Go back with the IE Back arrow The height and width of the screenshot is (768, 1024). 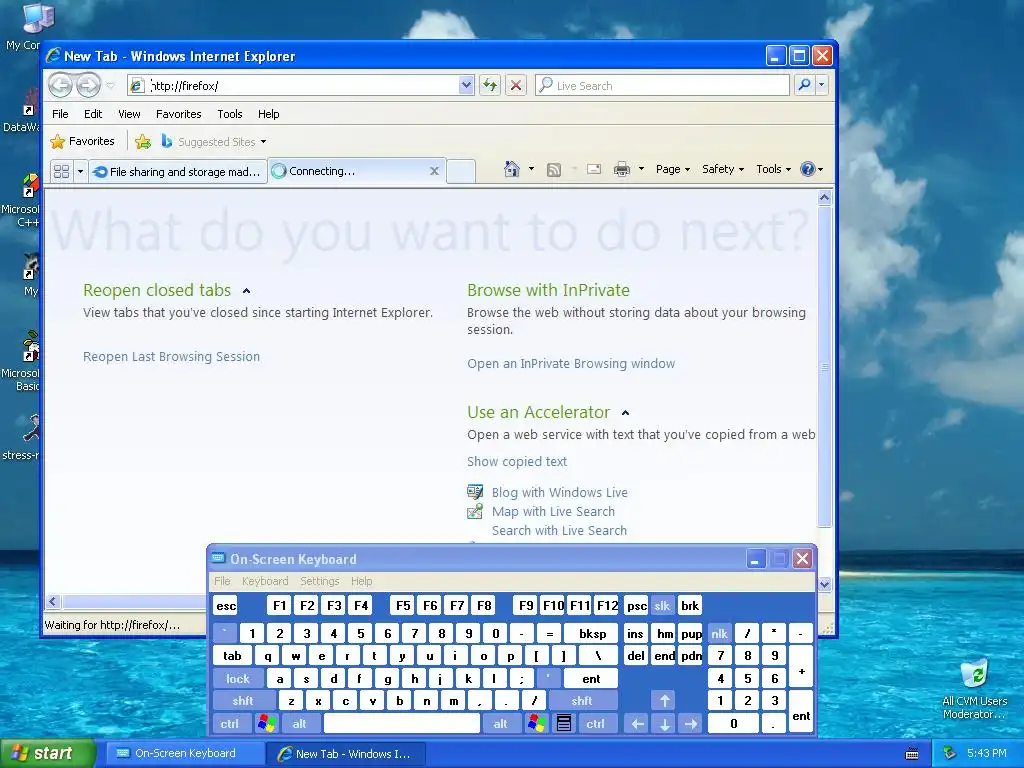click(x=61, y=85)
